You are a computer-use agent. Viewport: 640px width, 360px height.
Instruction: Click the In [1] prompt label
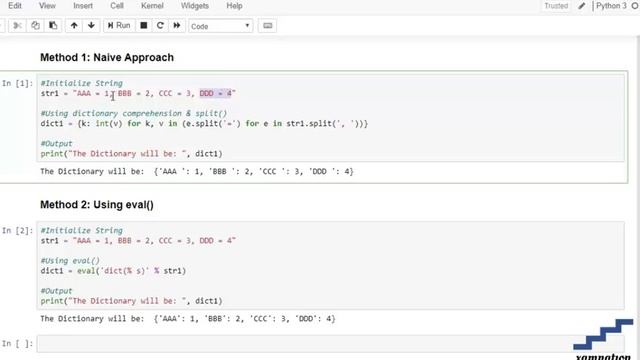[17, 83]
